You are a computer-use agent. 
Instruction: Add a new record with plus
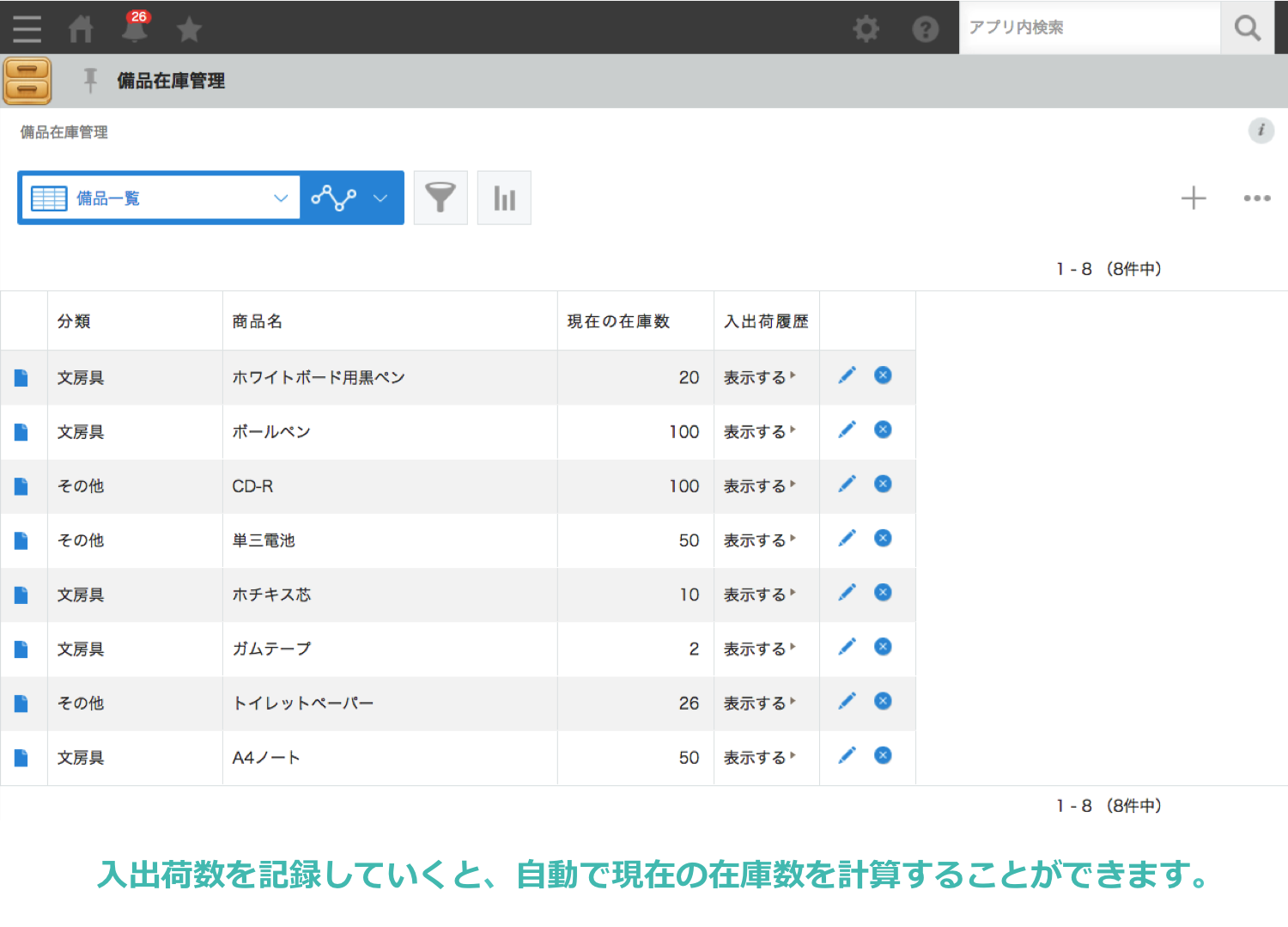point(1194,198)
